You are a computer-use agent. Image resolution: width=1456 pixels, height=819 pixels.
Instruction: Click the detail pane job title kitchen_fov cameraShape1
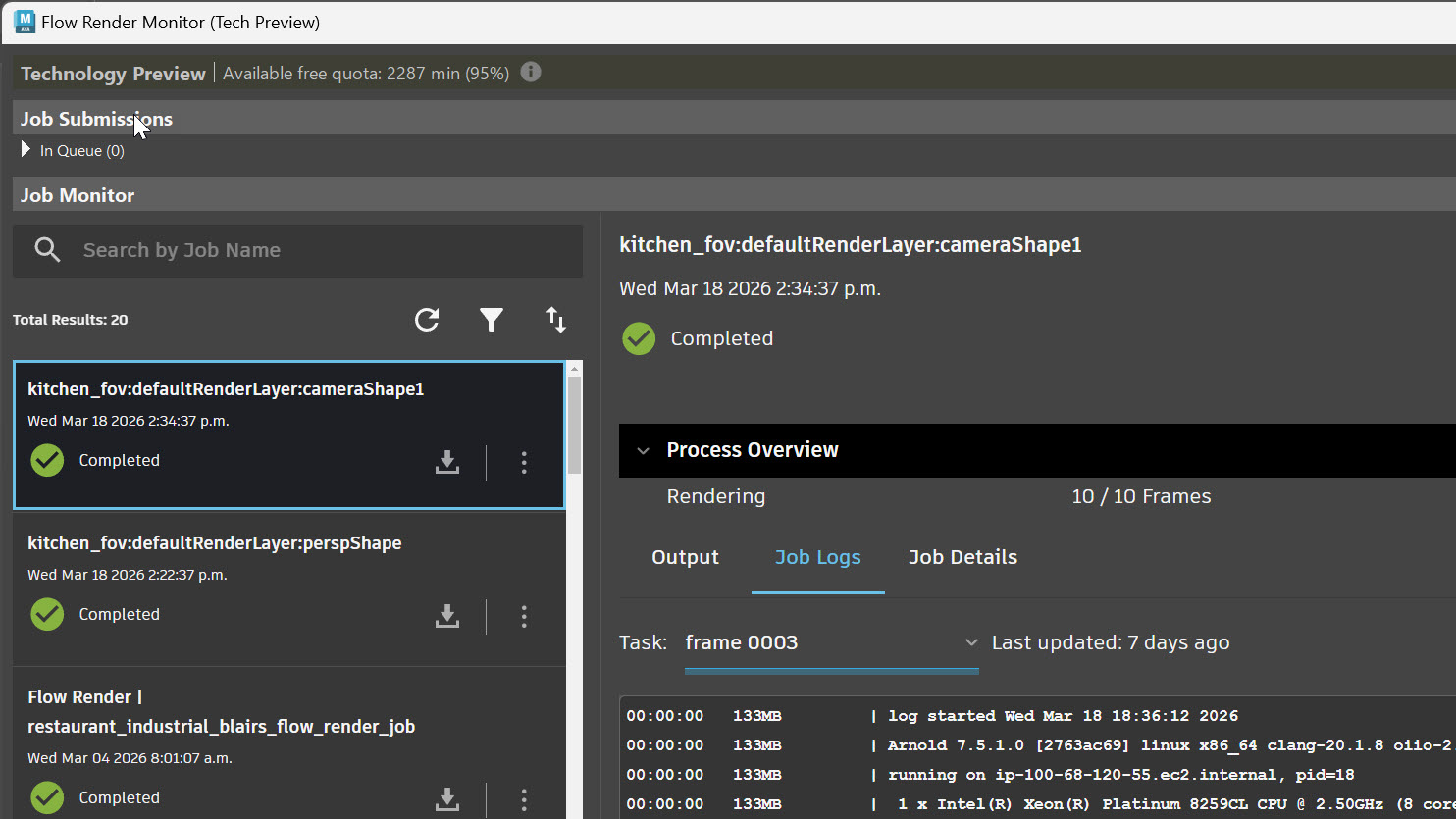pyautogui.click(x=851, y=245)
